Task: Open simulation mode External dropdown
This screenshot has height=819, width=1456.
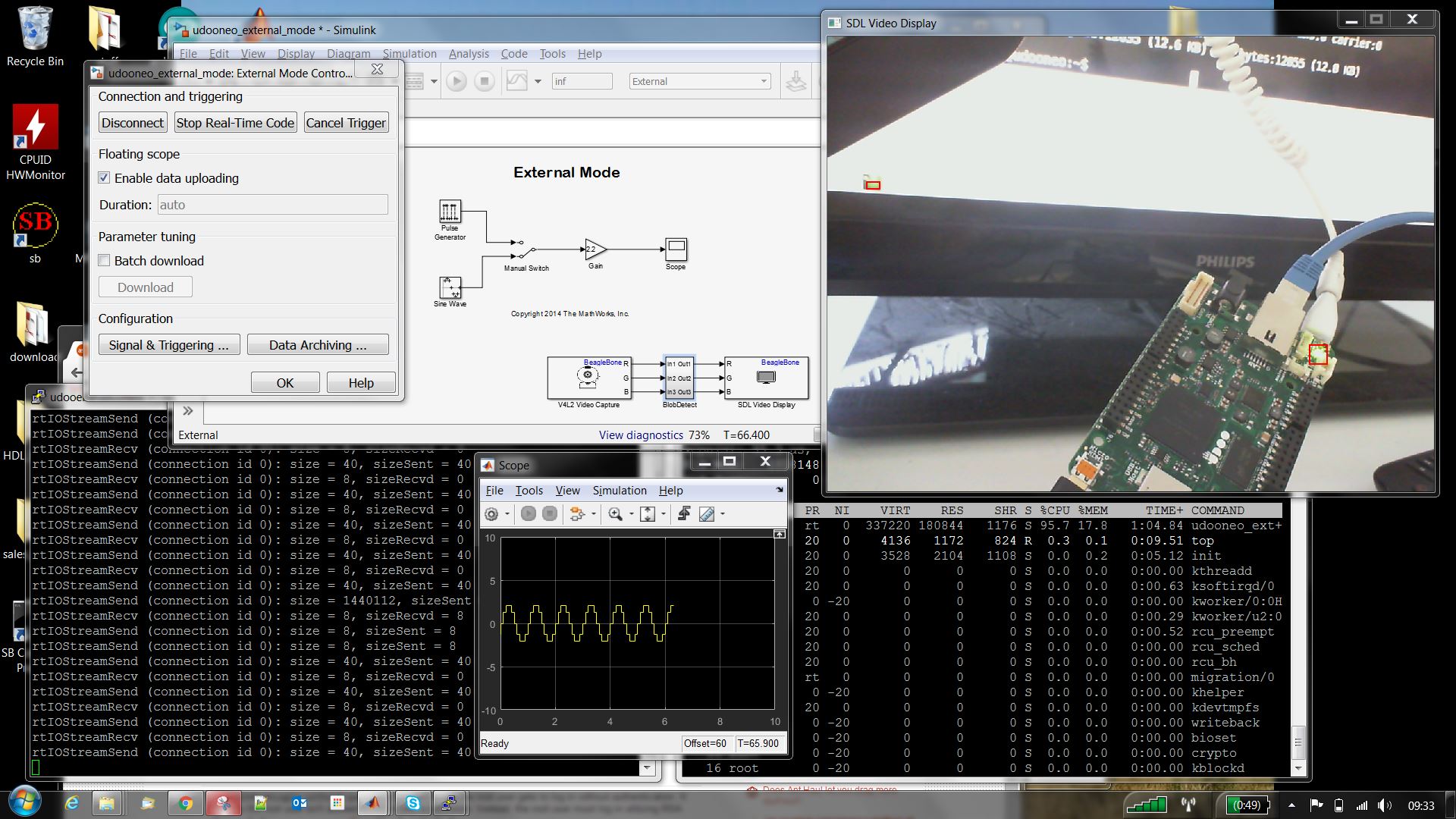Action: [x=699, y=81]
